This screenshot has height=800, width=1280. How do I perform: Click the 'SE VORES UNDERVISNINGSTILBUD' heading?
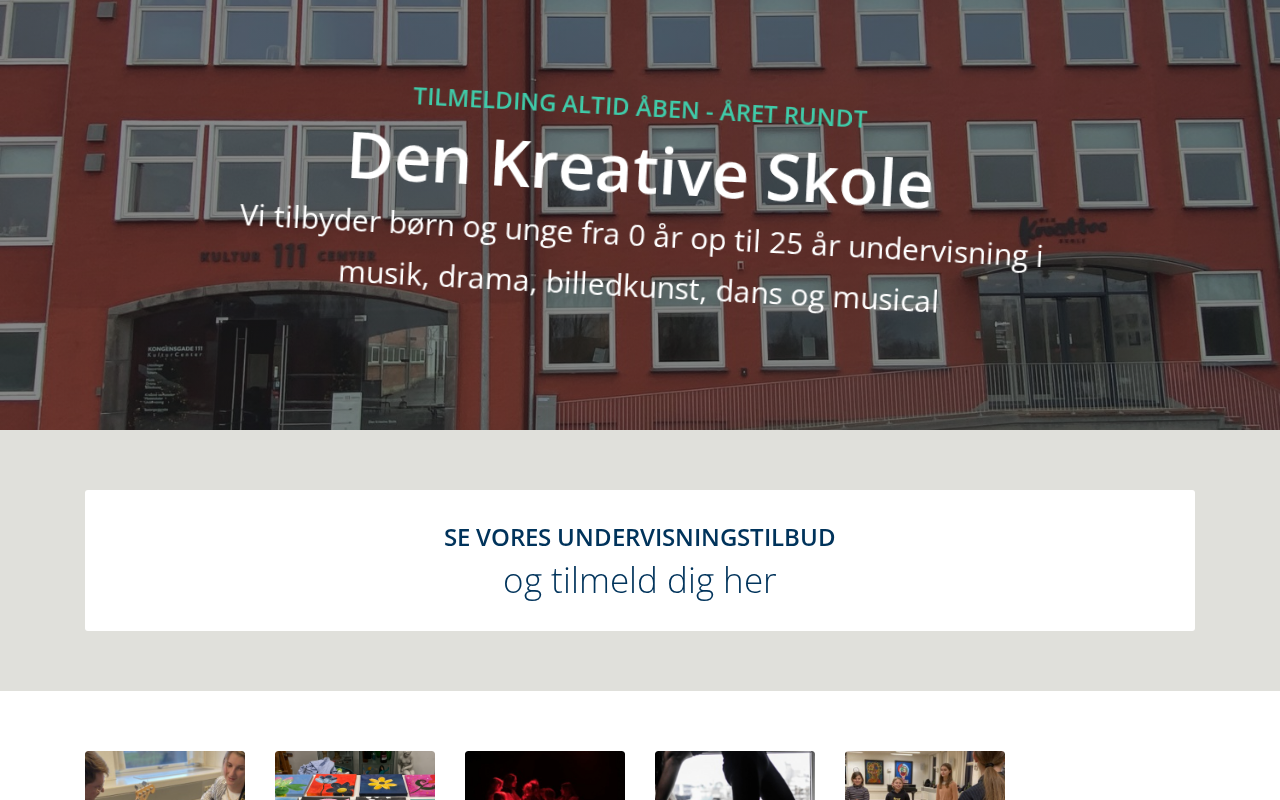pyautogui.click(x=640, y=537)
